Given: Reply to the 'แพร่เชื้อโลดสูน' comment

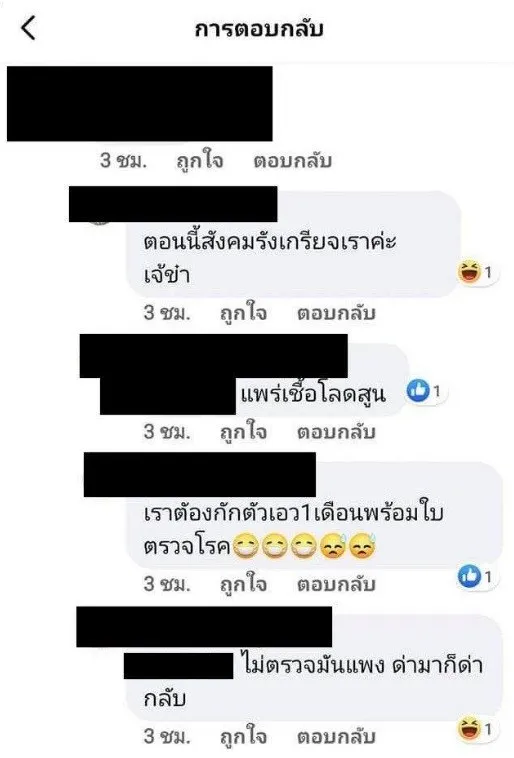Looking at the screenshot, I should (336, 432).
